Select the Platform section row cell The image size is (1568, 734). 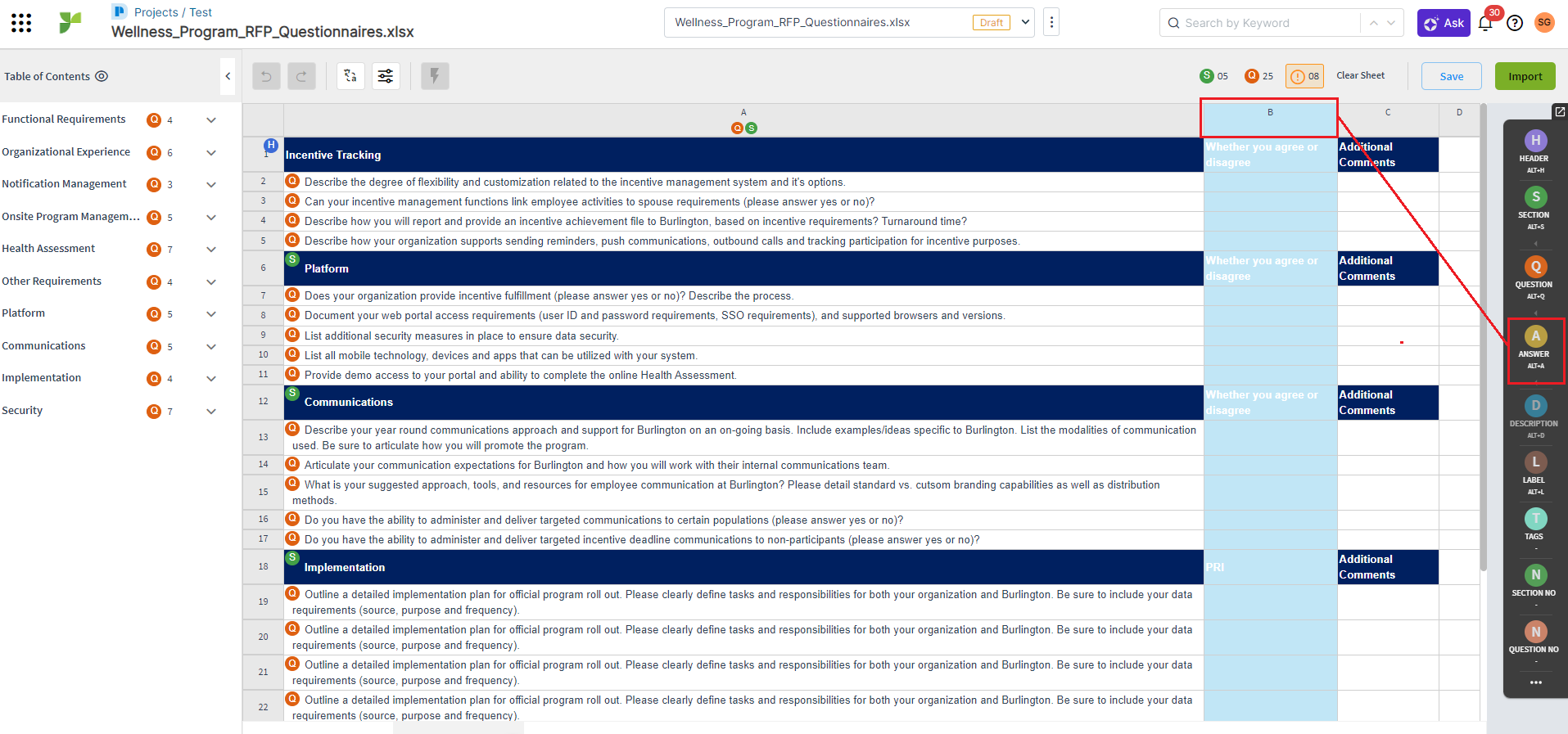click(x=743, y=268)
